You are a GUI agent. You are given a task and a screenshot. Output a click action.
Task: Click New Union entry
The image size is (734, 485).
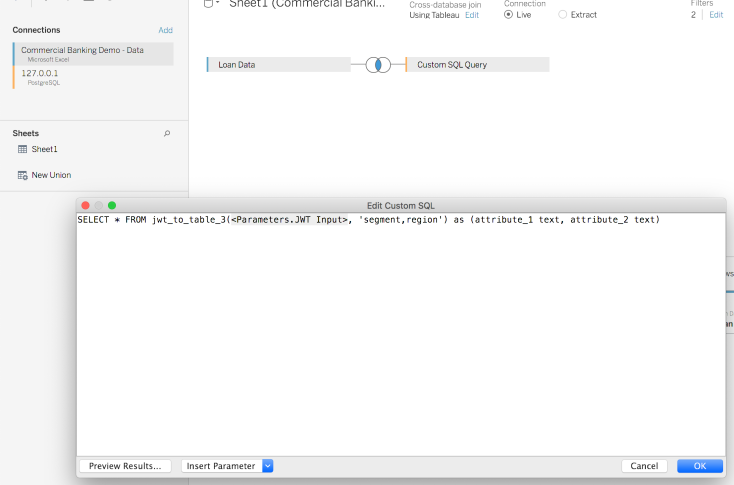51,175
